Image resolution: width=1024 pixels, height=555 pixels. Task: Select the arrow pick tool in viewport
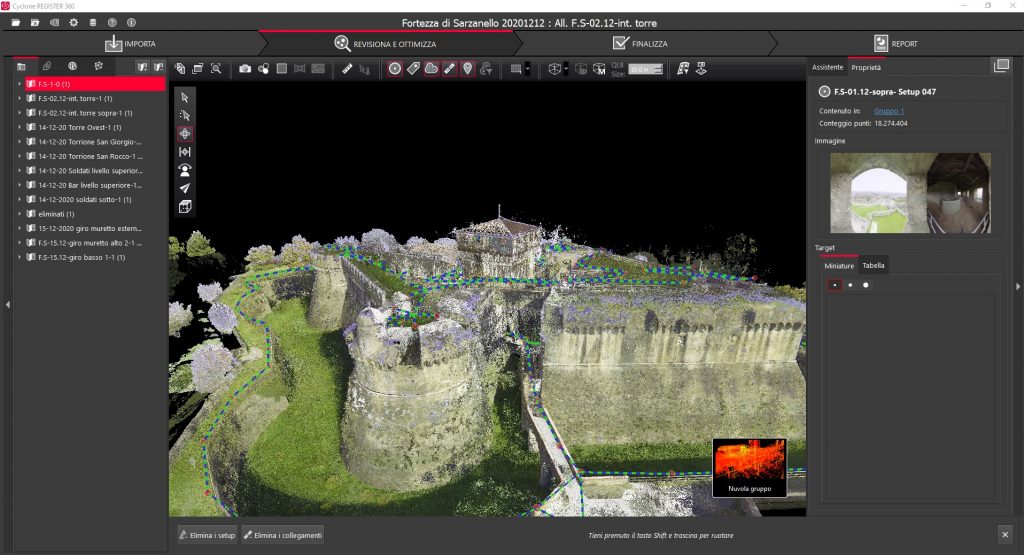click(184, 97)
